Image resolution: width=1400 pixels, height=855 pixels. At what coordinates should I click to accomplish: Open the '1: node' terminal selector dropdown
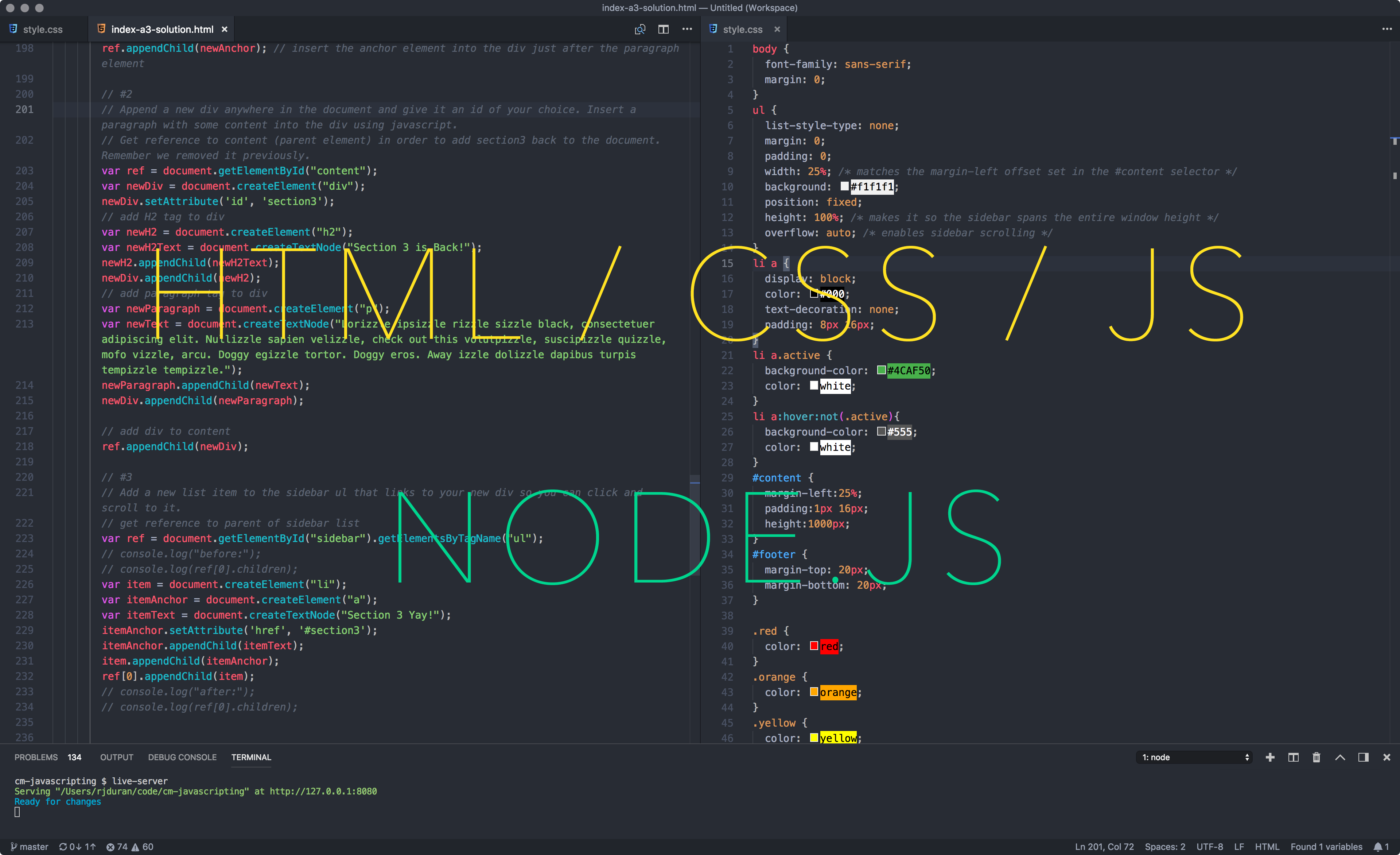[1195, 757]
